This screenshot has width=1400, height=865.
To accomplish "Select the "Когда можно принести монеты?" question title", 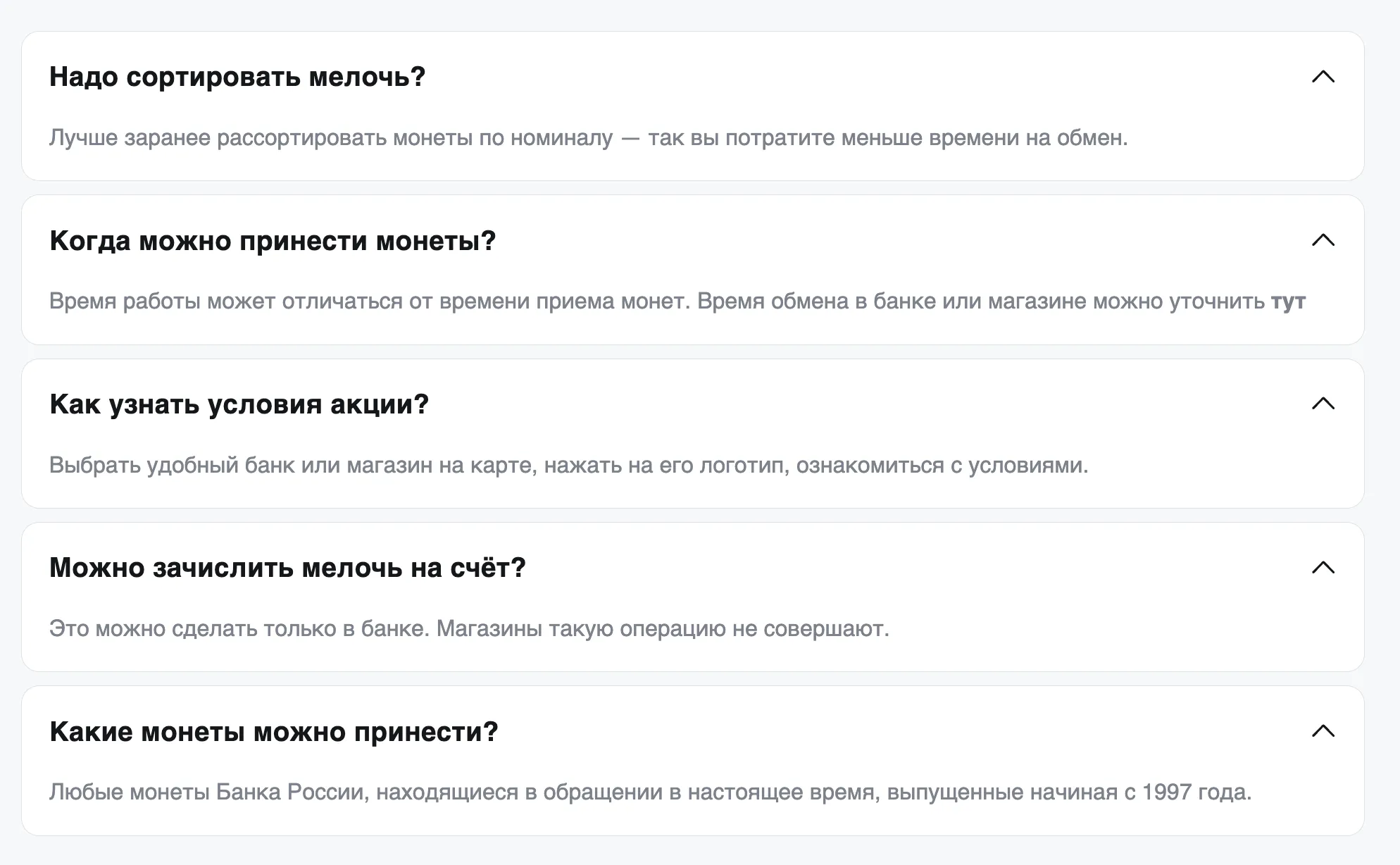I will 273,241.
